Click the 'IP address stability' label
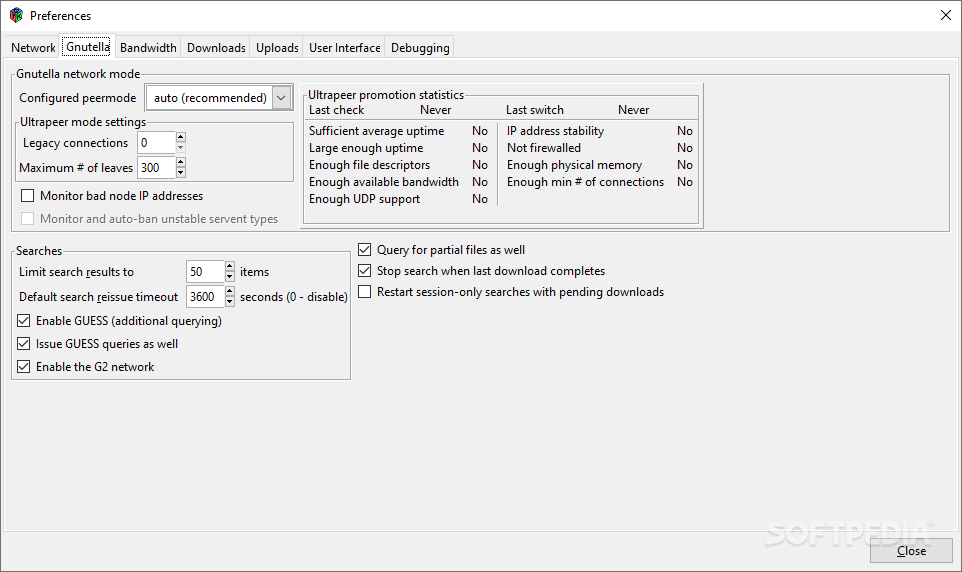This screenshot has height=572, width=962. 555,131
